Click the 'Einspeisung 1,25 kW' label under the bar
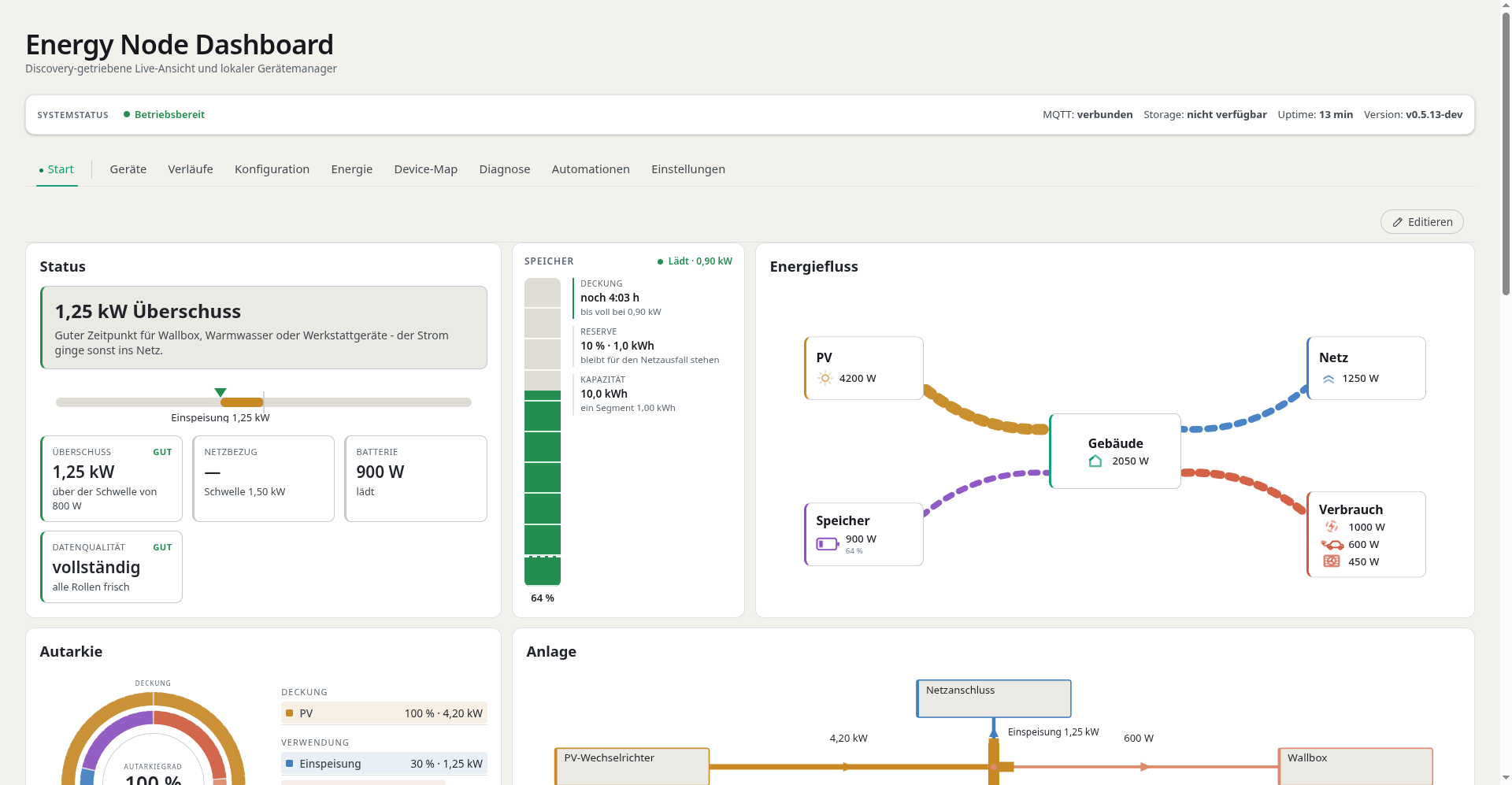Image resolution: width=1512 pixels, height=785 pixels. coord(220,418)
